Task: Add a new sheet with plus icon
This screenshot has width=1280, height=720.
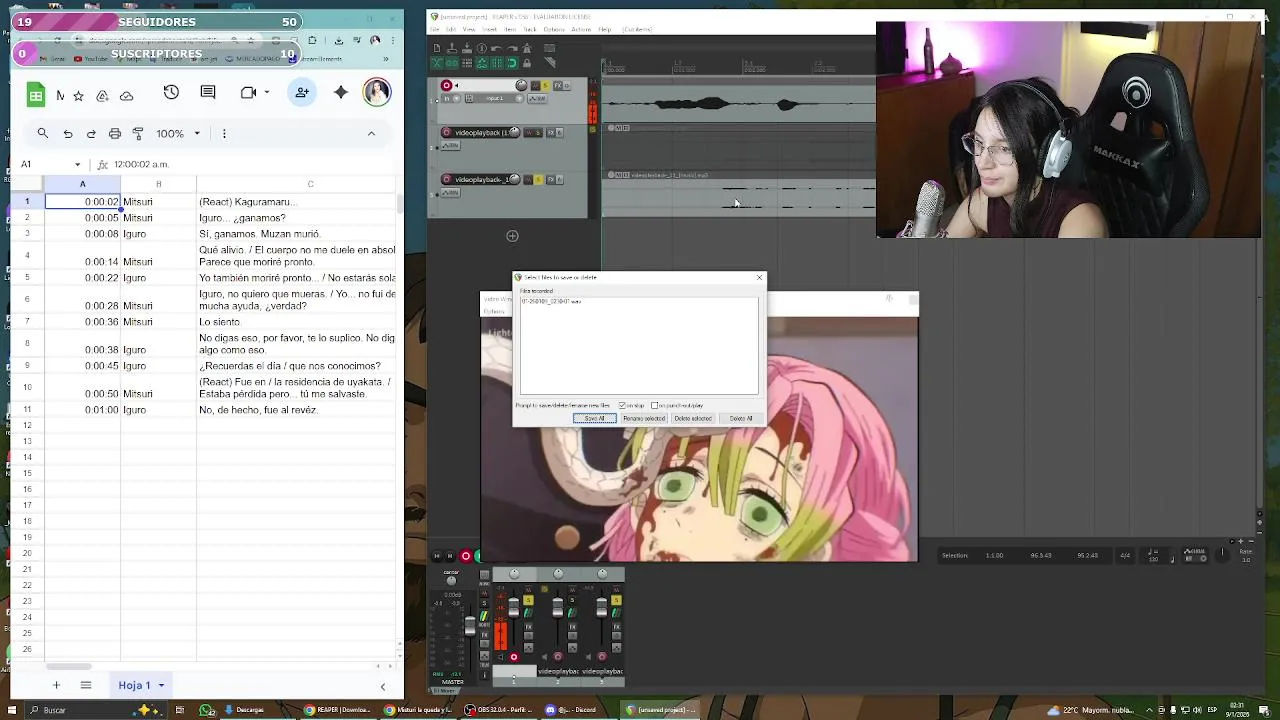Action: (56, 685)
